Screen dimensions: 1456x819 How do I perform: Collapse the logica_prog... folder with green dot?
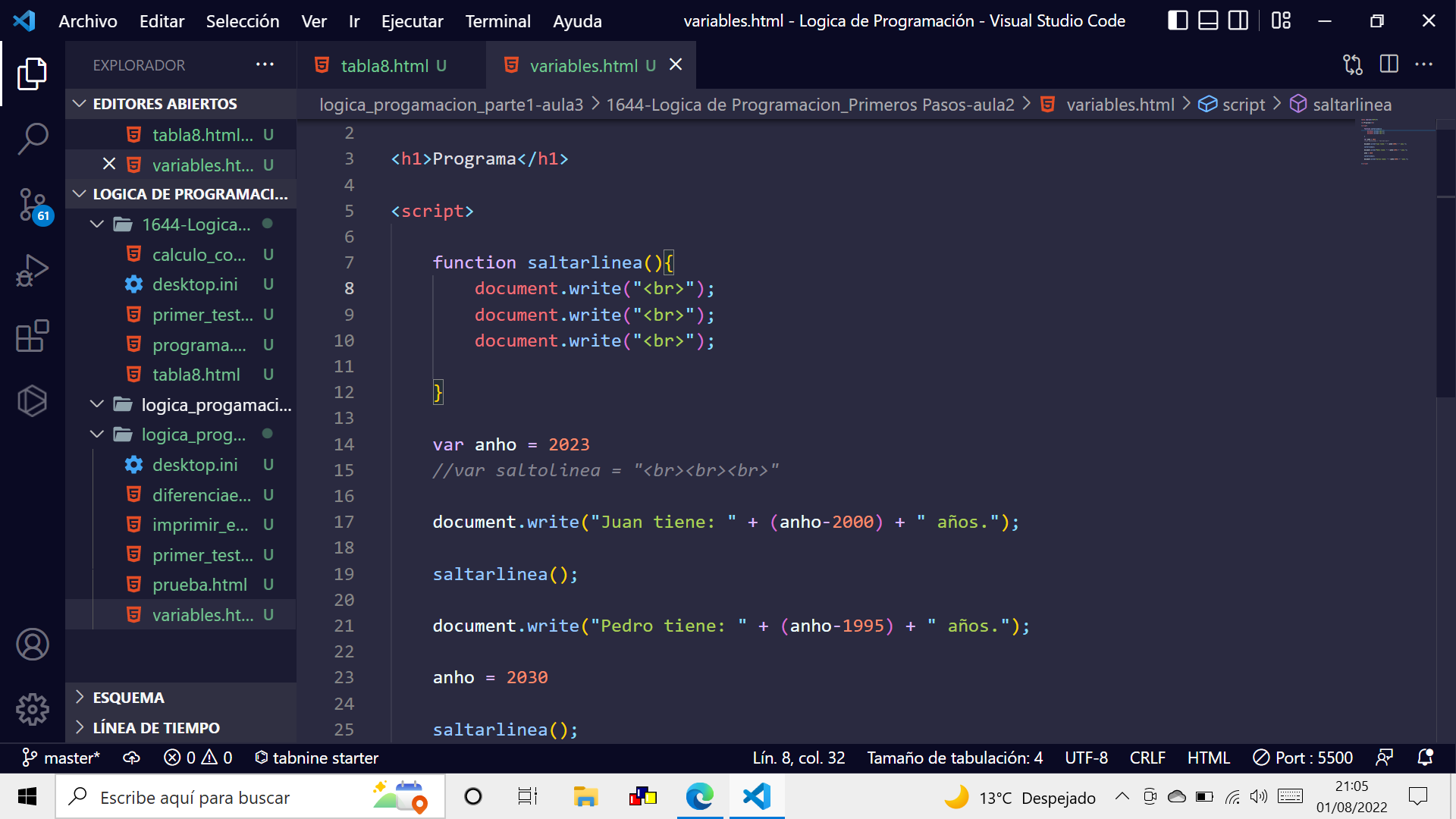point(180,435)
